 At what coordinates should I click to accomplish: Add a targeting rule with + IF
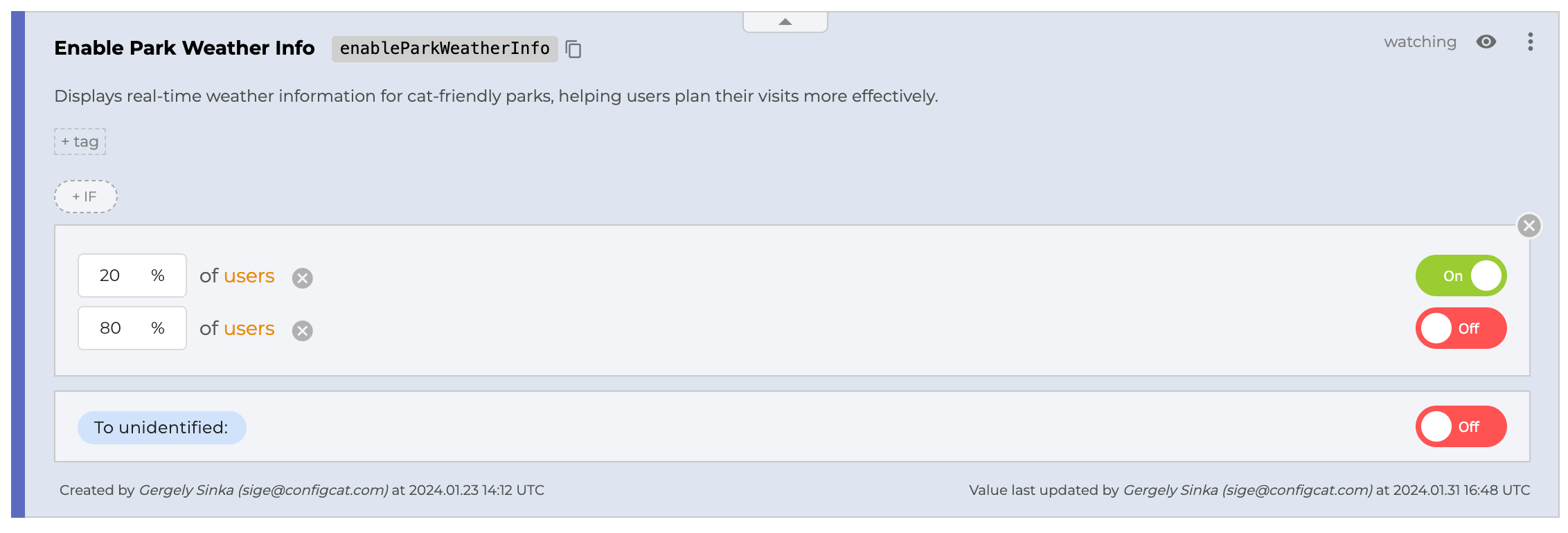point(85,197)
